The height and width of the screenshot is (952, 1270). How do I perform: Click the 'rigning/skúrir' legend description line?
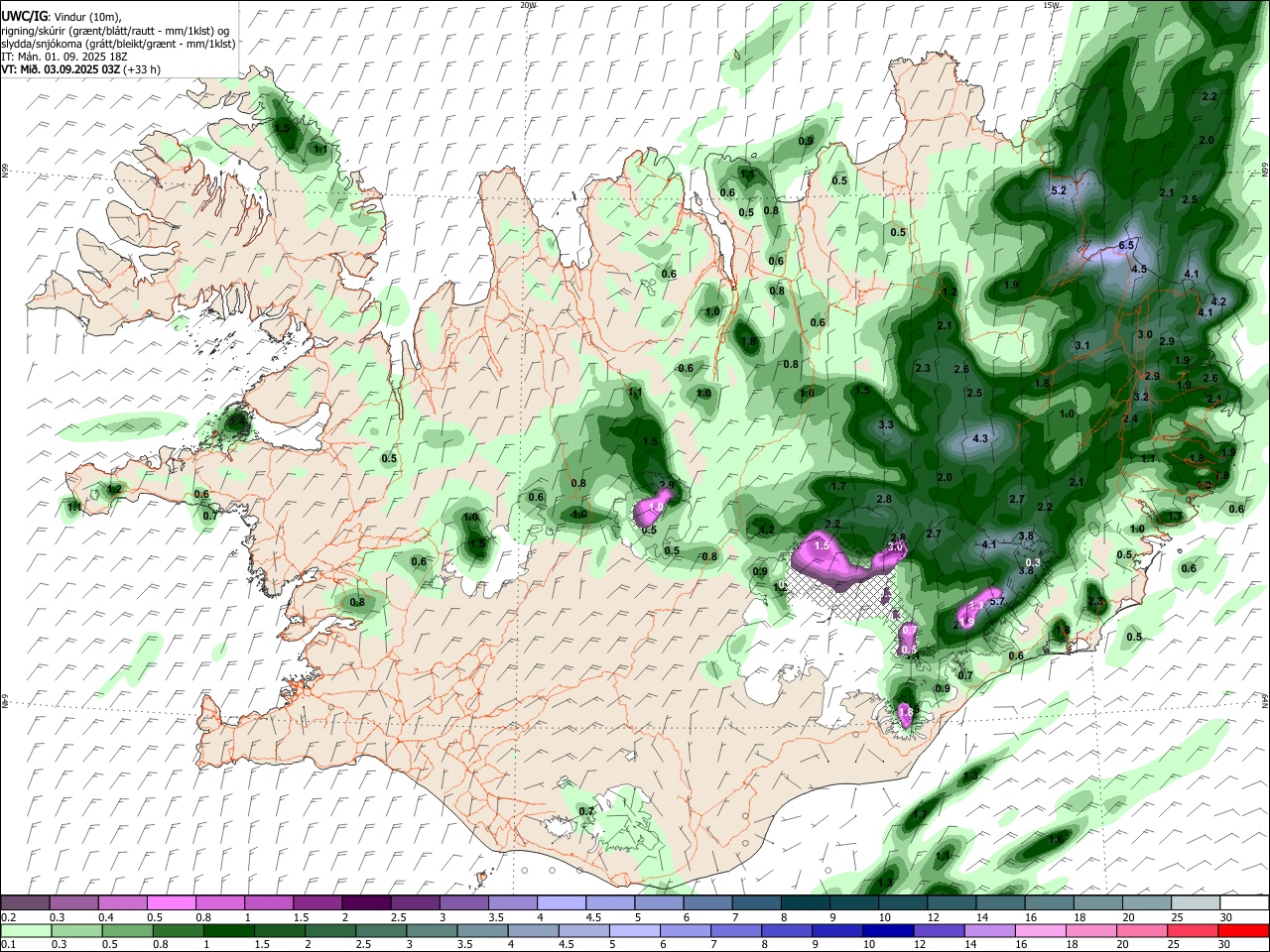115,31
